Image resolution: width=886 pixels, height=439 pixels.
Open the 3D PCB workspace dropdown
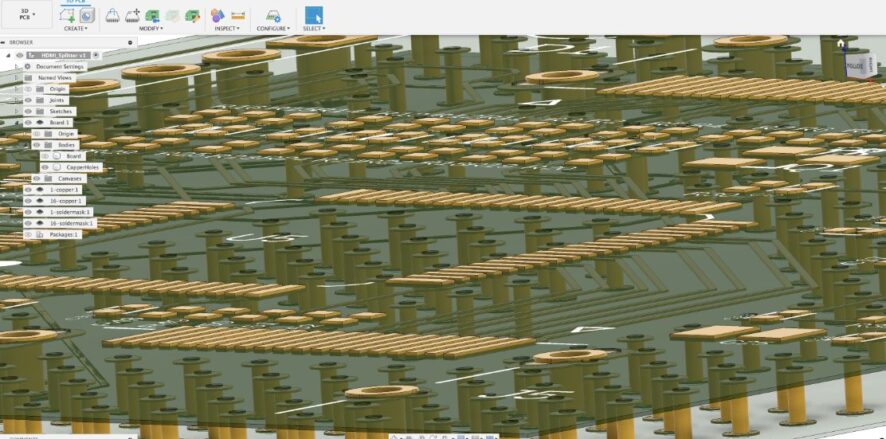click(25, 14)
